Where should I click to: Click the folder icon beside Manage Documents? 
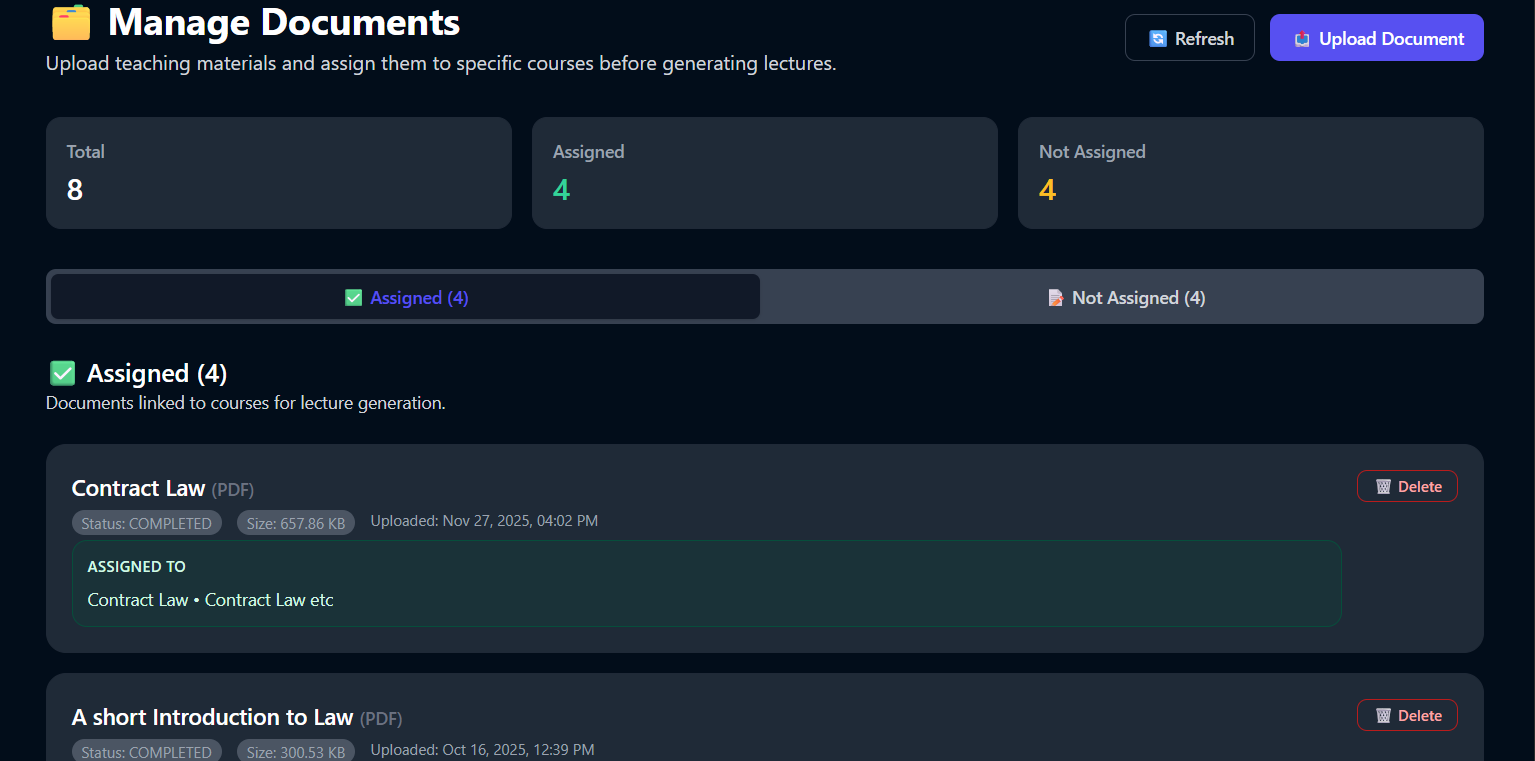coord(71,22)
